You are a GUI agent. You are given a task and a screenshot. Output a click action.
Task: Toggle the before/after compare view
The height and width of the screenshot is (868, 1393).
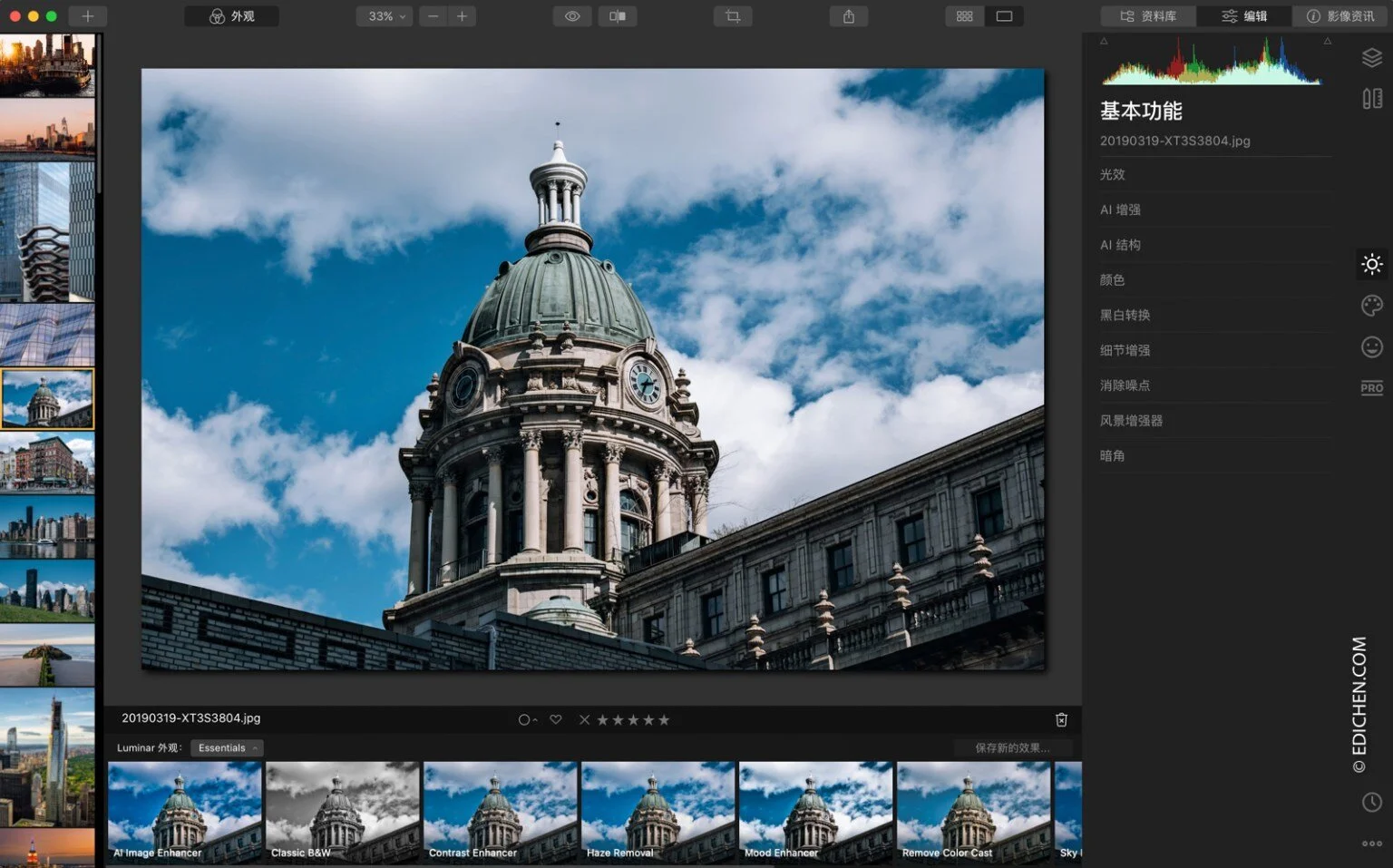617,16
